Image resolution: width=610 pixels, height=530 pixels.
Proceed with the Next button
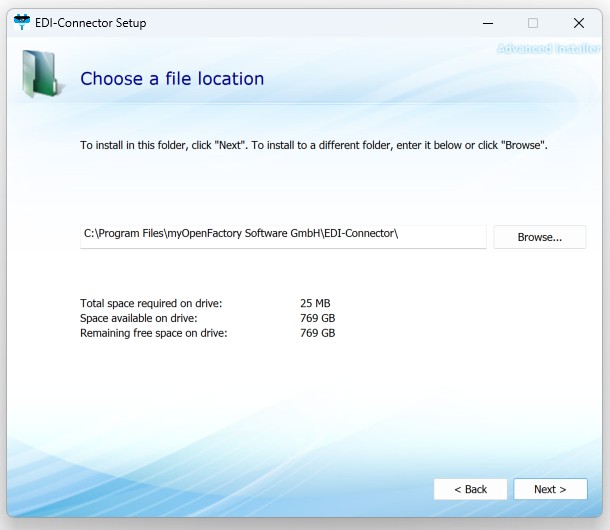click(x=550, y=489)
